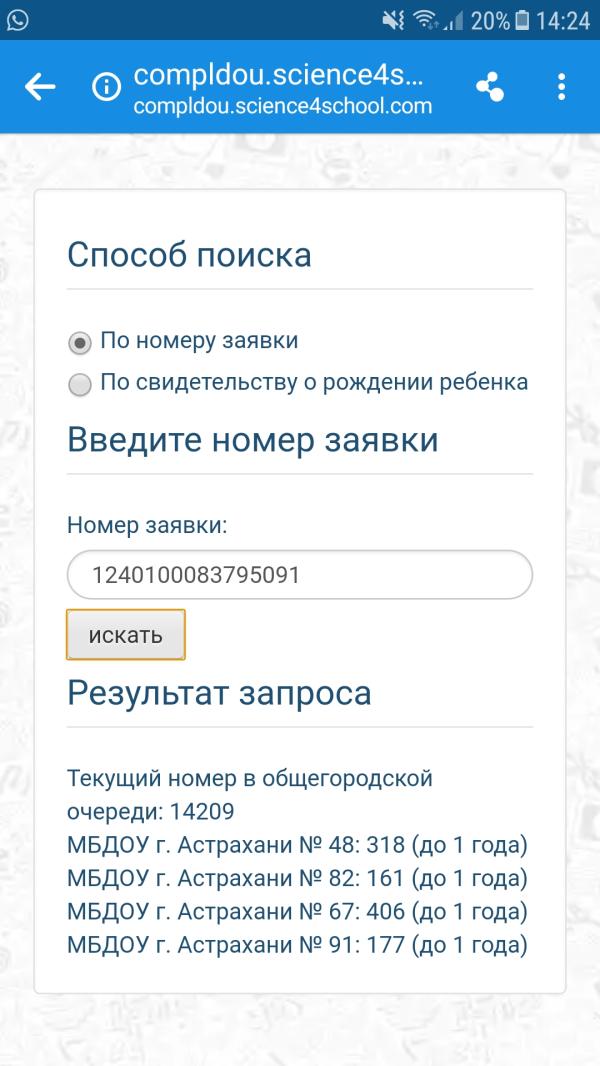Viewport: 600px width, 1066px height.
Task: Select "По номеру заявки" radio button
Action: tap(79, 343)
